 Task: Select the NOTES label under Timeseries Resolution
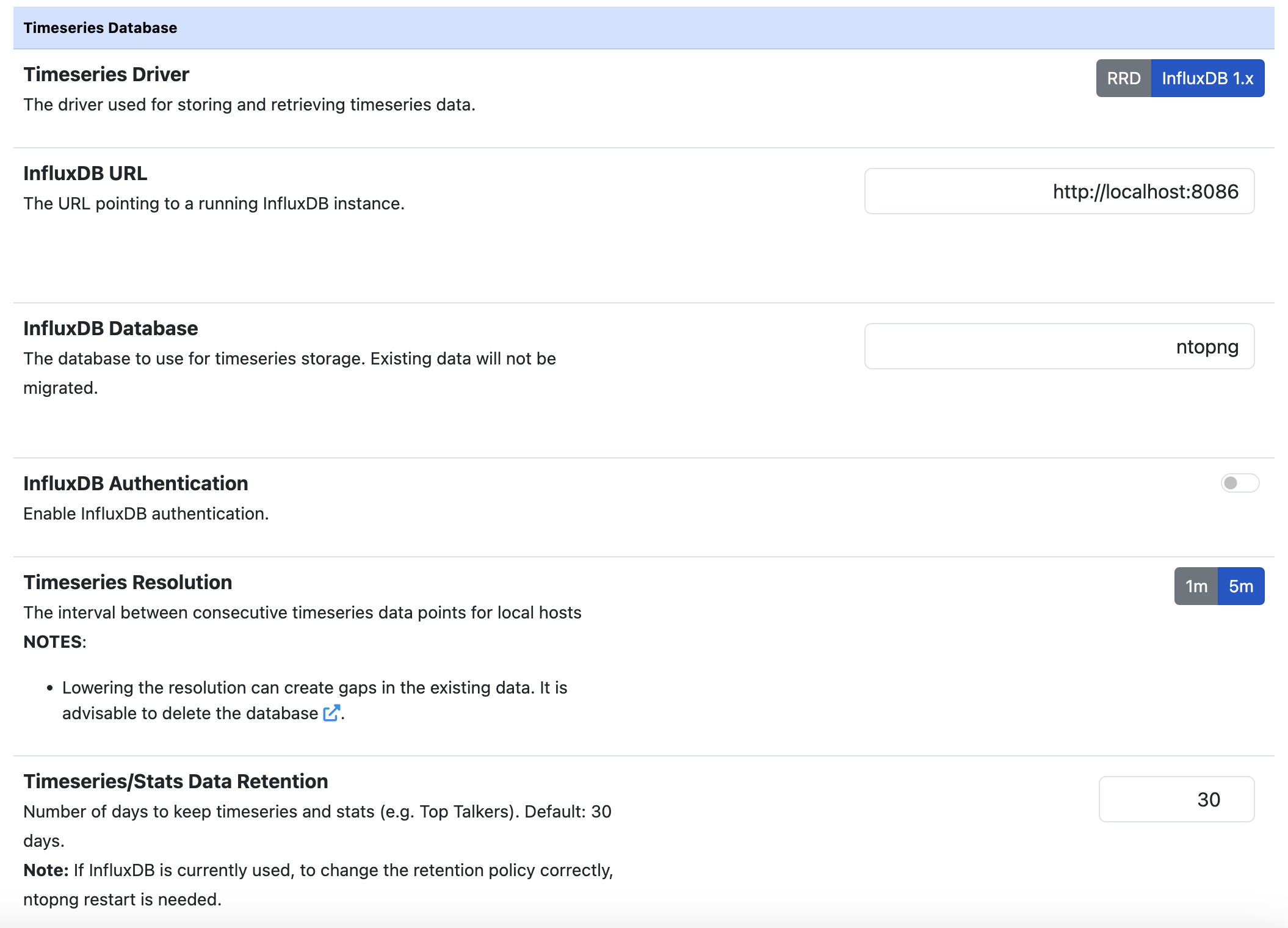point(55,642)
